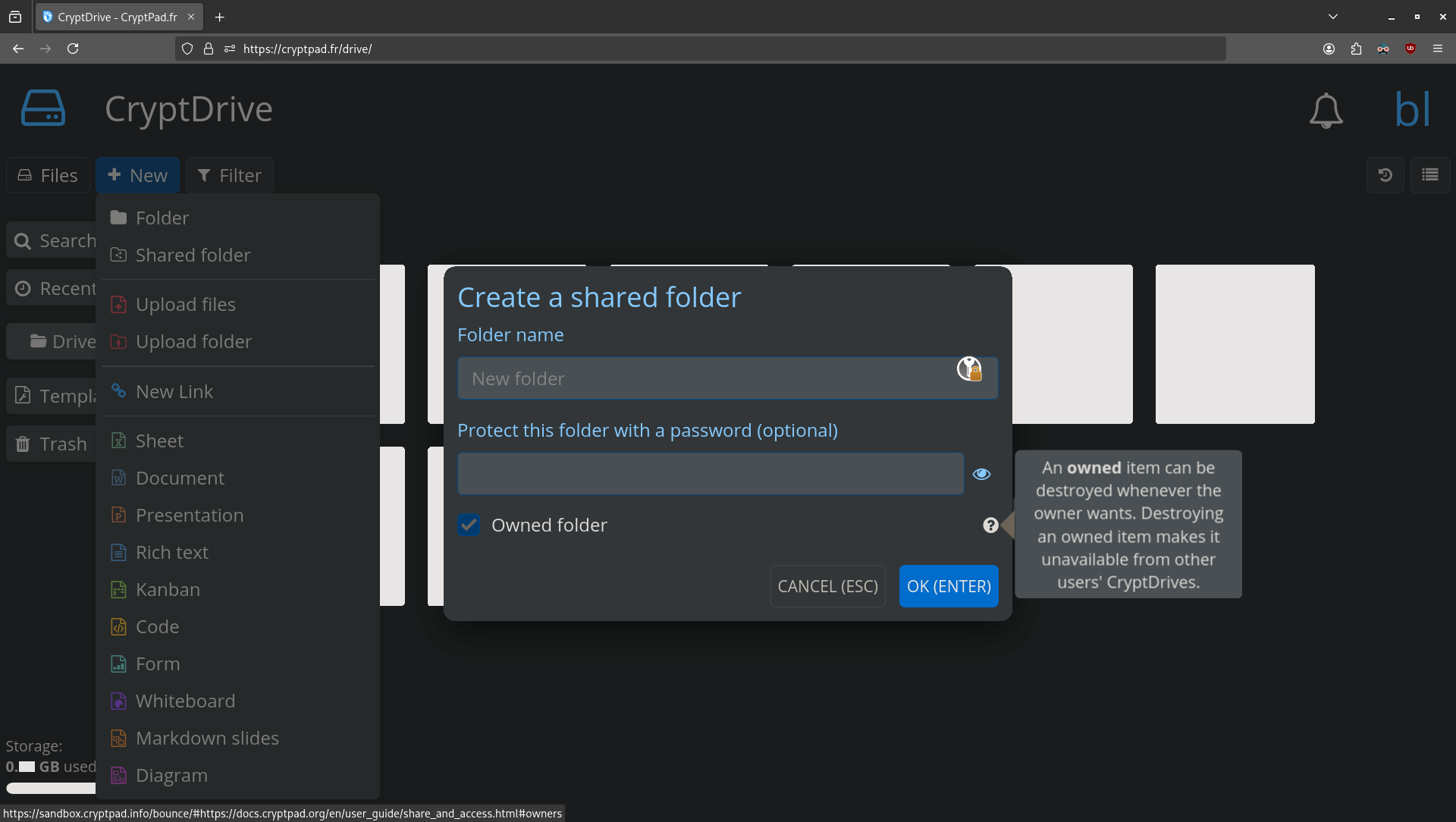Switch to list view mode icon
The image size is (1456, 822).
click(x=1430, y=175)
